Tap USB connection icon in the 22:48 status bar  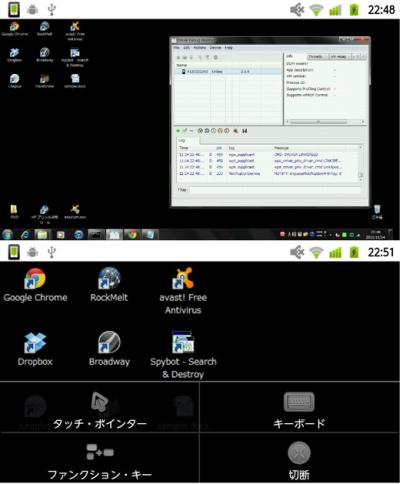point(51,10)
